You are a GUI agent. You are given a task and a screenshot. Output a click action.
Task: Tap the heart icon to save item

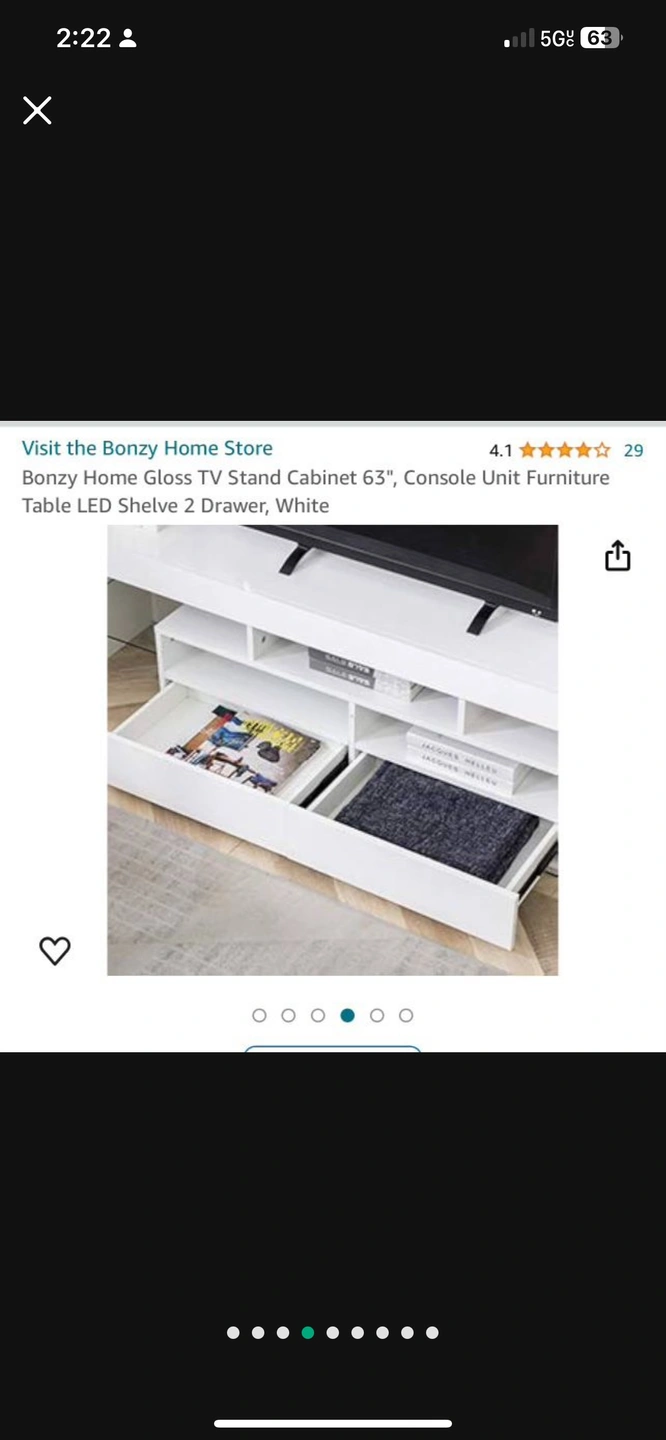pos(55,950)
